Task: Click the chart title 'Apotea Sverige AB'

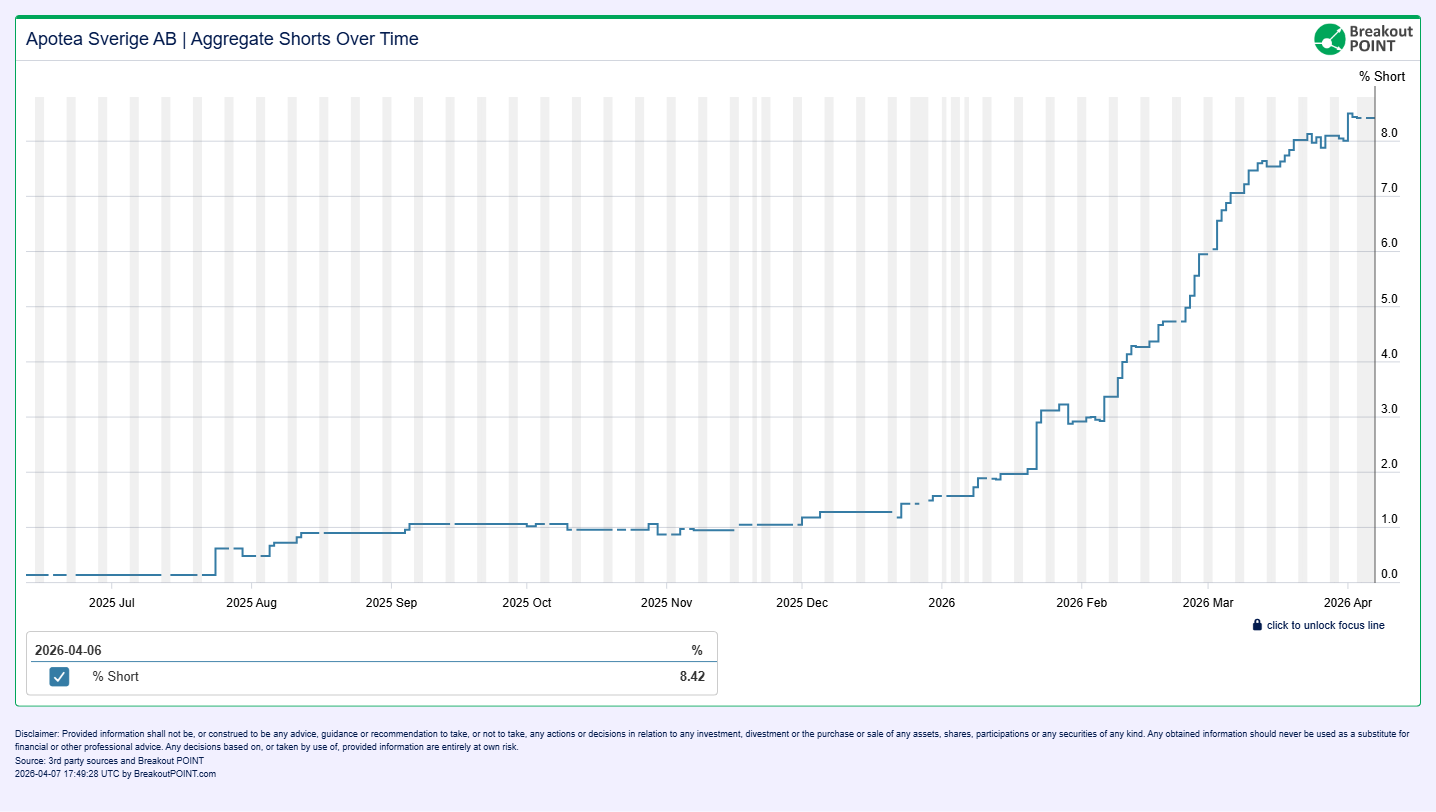Action: (101, 39)
